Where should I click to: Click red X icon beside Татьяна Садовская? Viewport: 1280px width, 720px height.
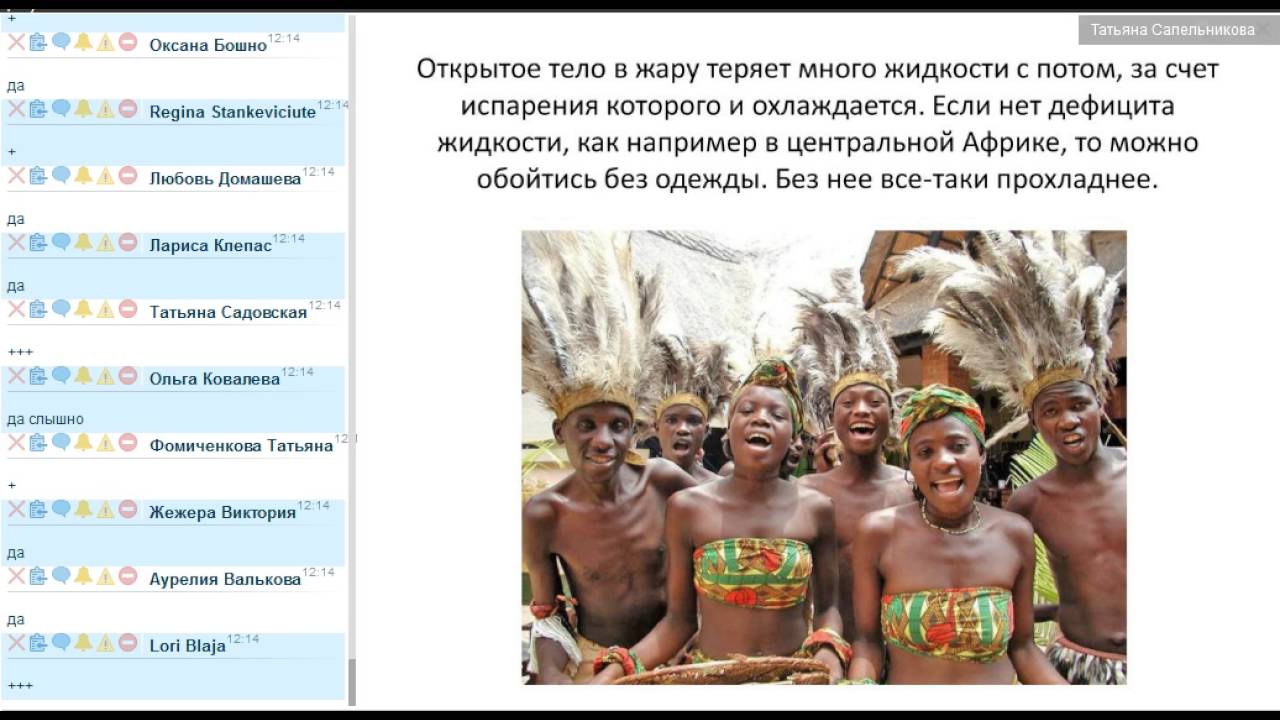coord(16,309)
